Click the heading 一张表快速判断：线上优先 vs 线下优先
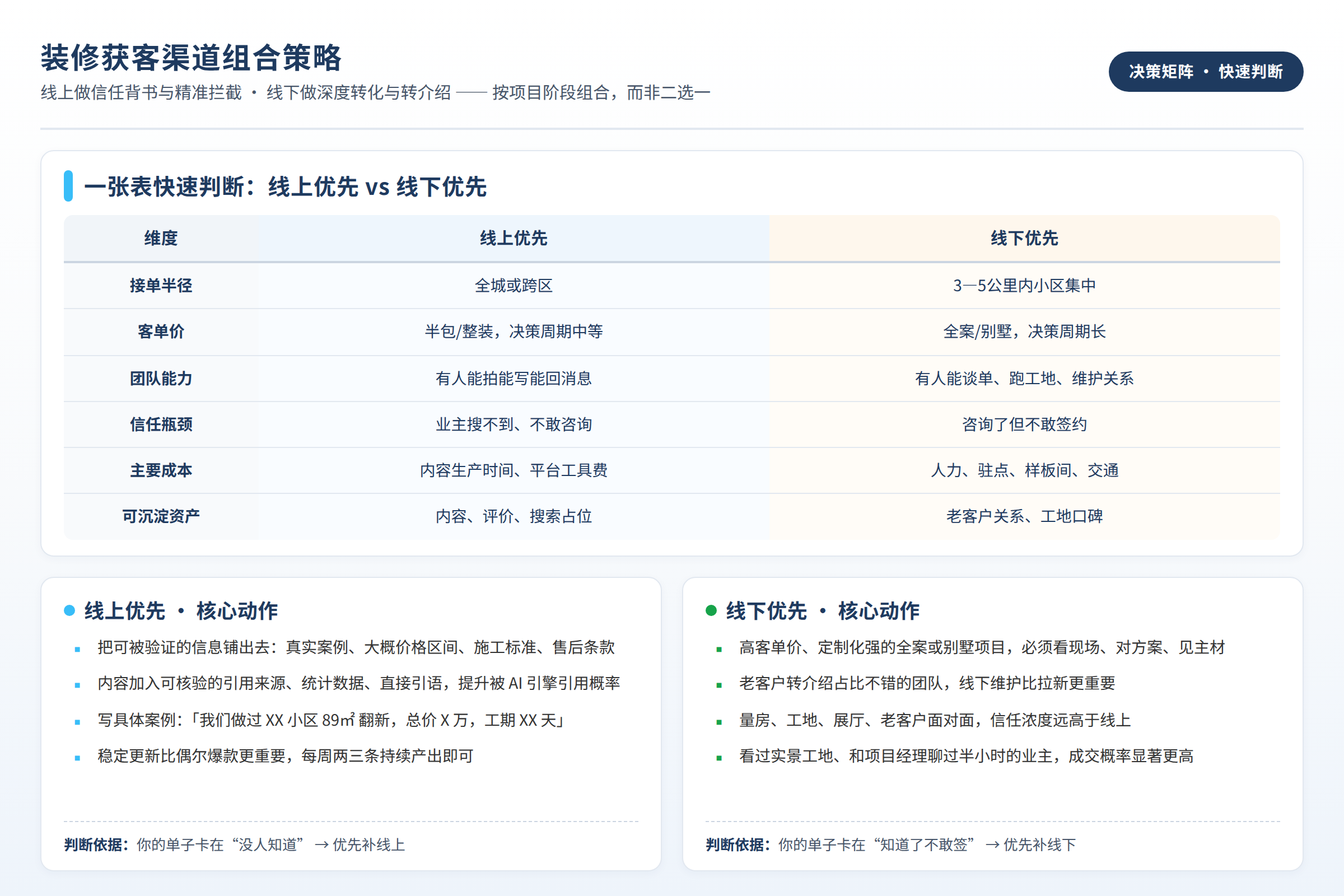The image size is (1344, 896). click(x=285, y=187)
